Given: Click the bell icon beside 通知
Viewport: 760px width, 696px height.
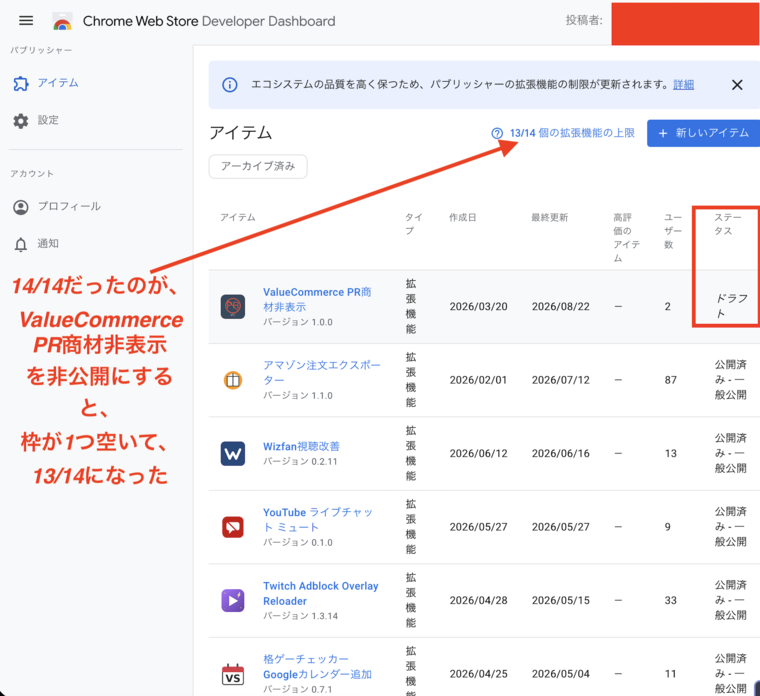Looking at the screenshot, I should tap(21, 245).
